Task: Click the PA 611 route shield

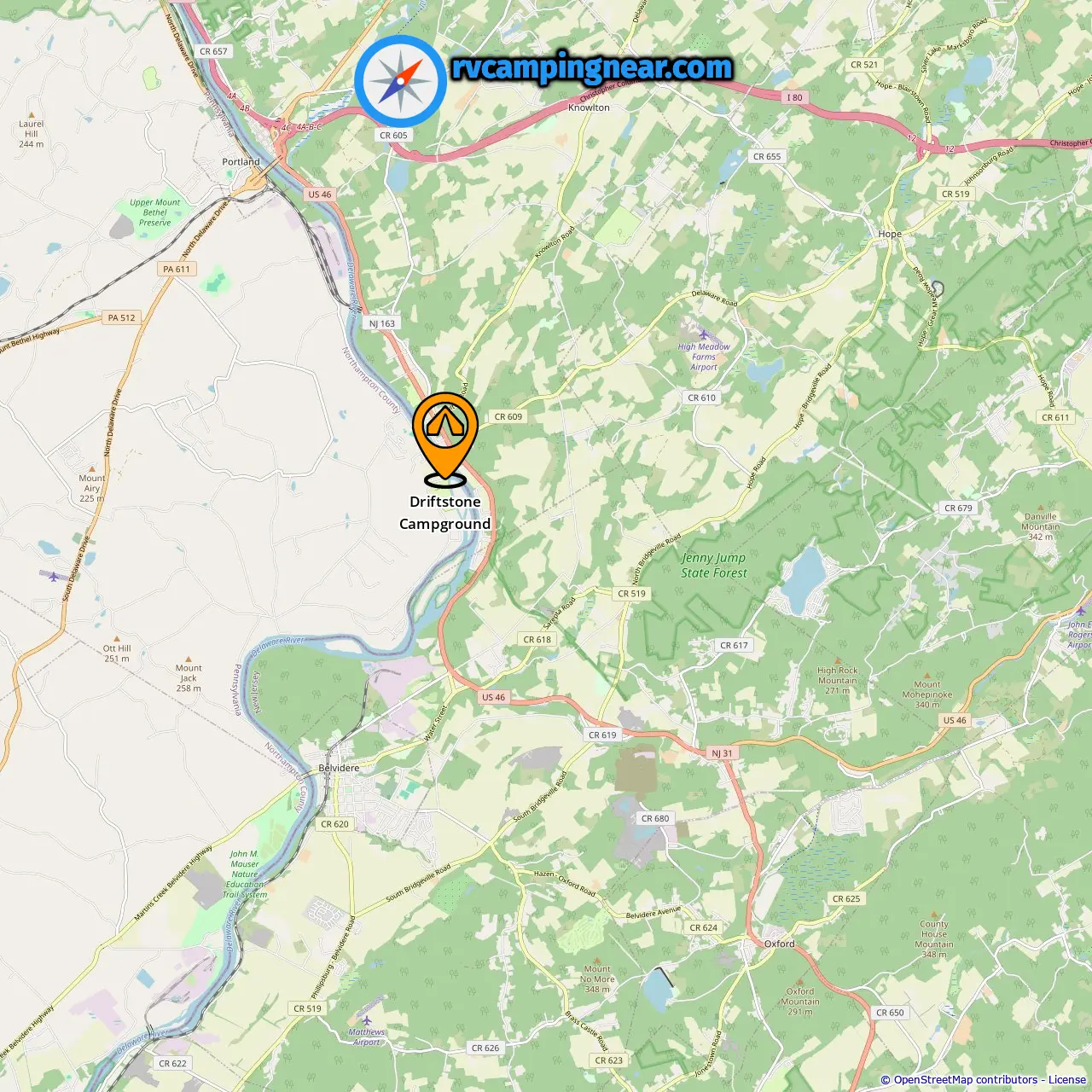Action: click(x=177, y=269)
